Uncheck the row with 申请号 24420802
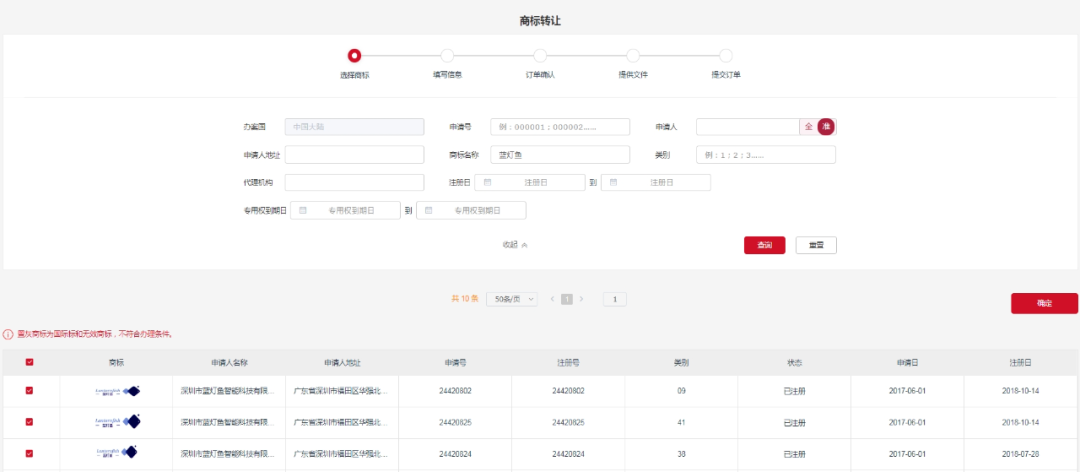This screenshot has width=1080, height=472. click(x=29, y=391)
